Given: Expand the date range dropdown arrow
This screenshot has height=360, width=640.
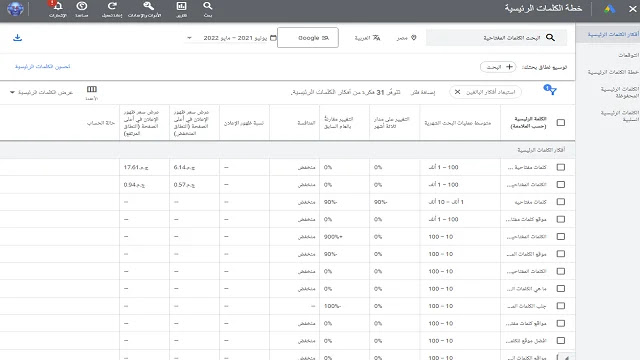Looking at the screenshot, I should tap(189, 38).
